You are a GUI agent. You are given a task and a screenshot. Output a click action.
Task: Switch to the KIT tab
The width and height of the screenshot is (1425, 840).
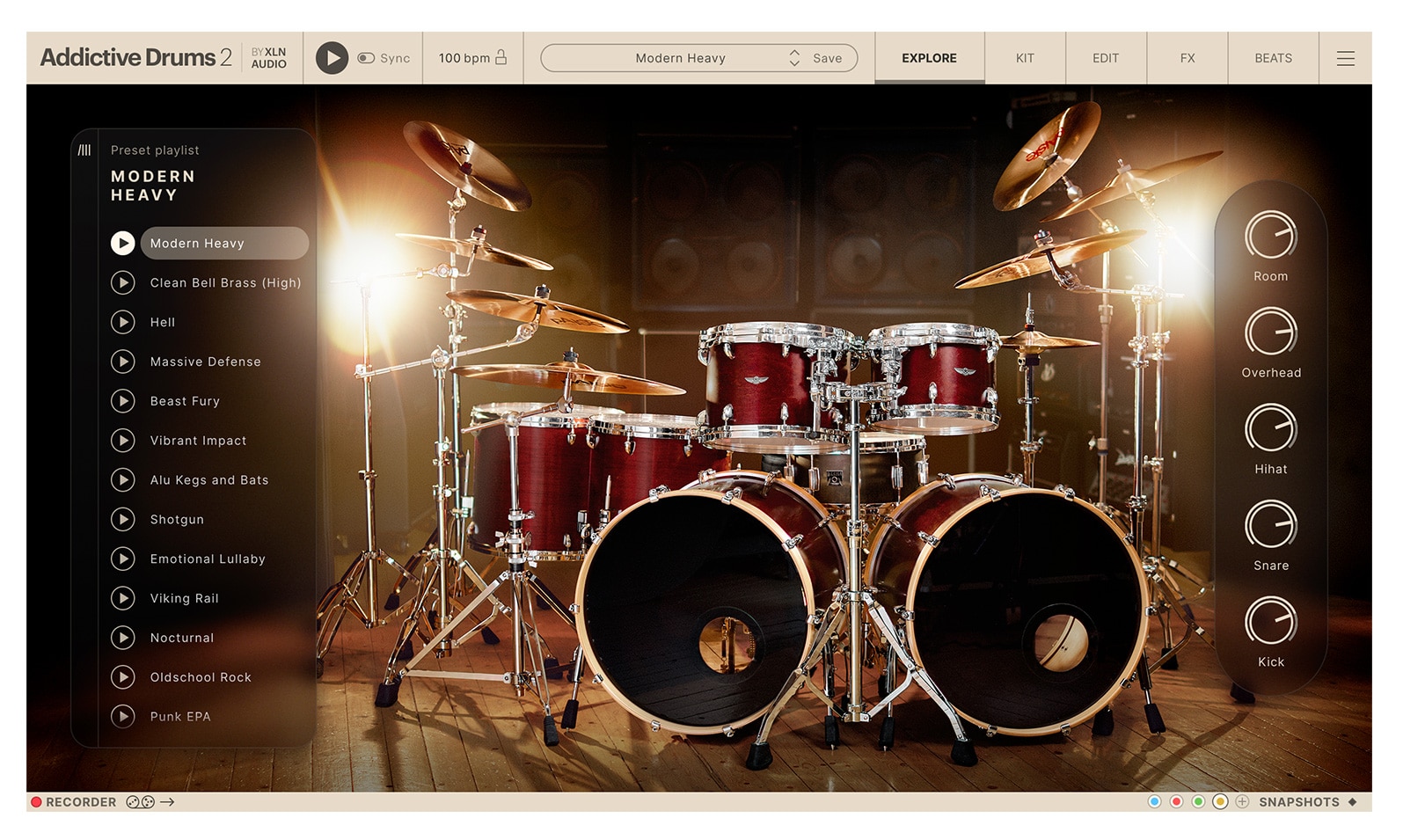[1025, 58]
